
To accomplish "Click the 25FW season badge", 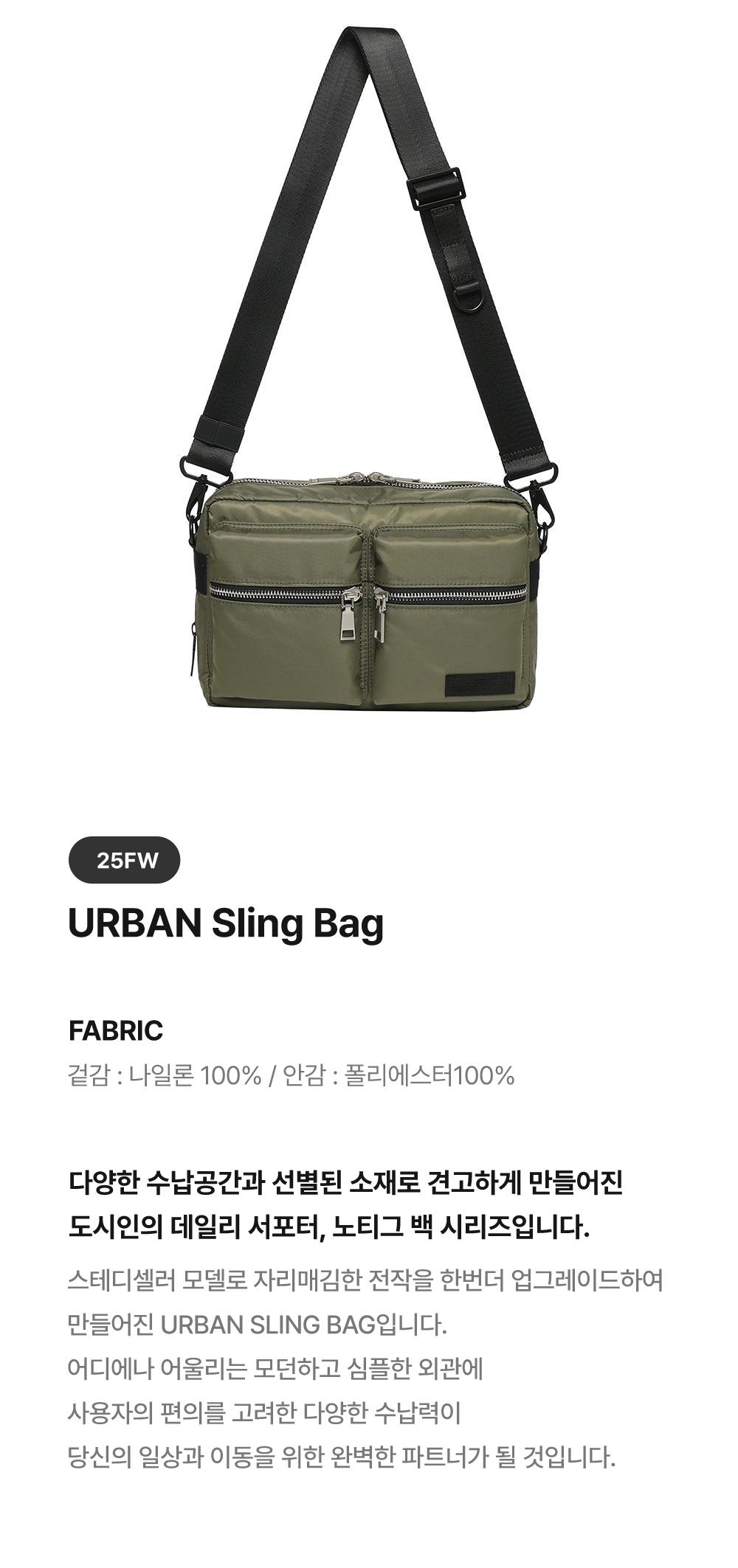I will 124,860.
